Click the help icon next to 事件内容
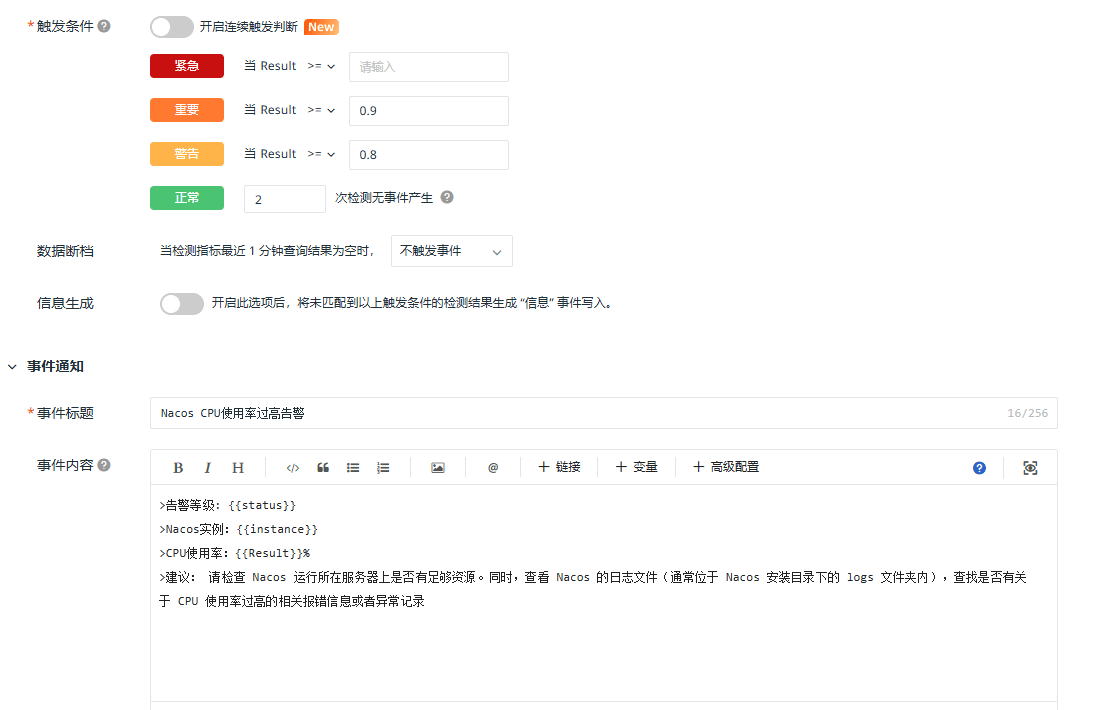The width and height of the screenshot is (1102, 710). pyautogui.click(x=104, y=465)
